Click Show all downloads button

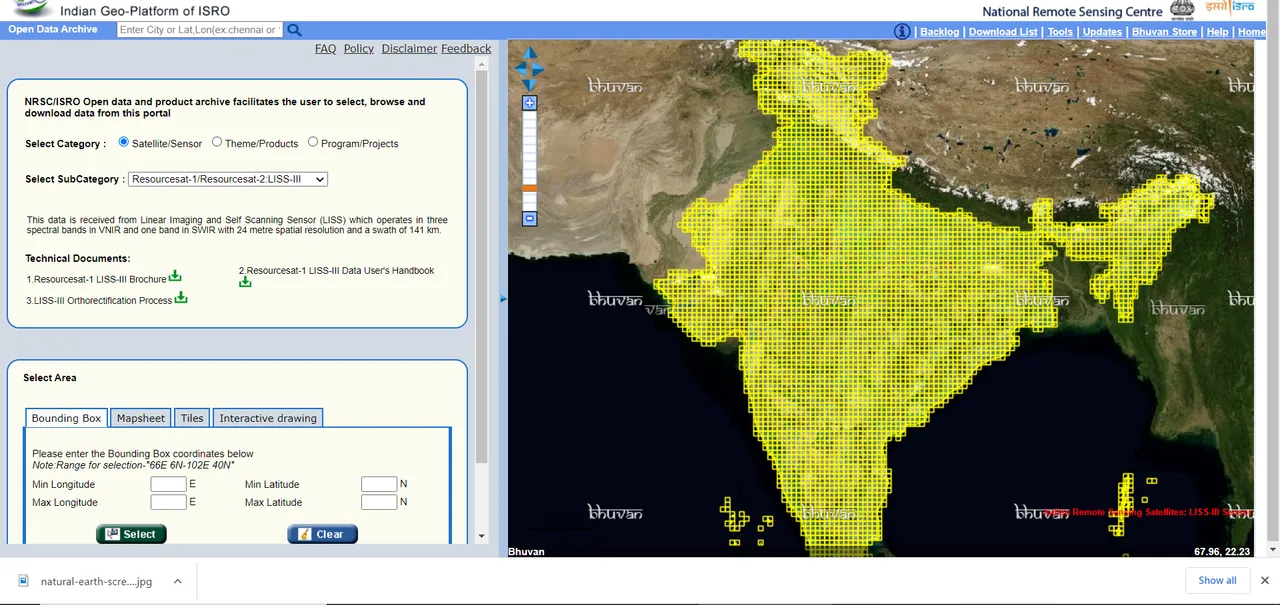[1217, 580]
